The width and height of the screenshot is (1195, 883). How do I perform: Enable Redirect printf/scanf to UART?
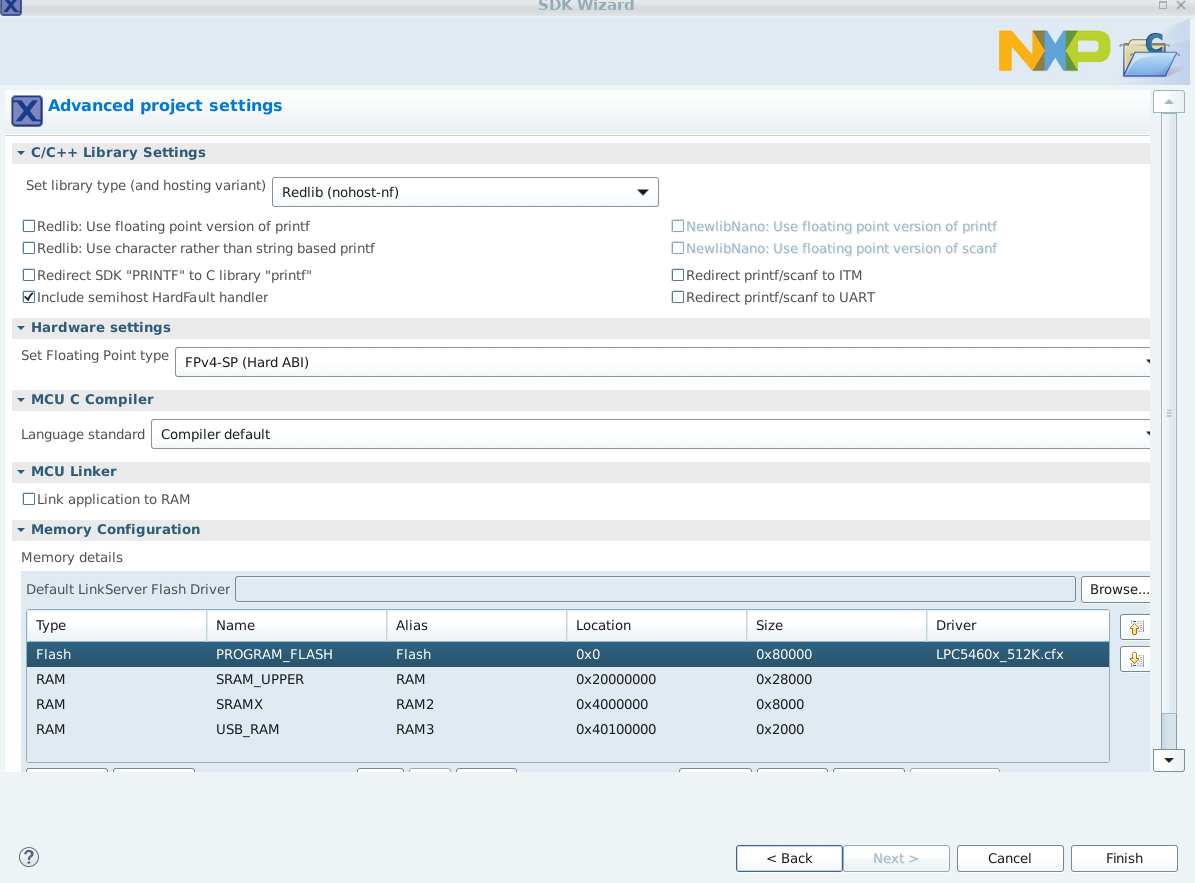[x=677, y=296]
